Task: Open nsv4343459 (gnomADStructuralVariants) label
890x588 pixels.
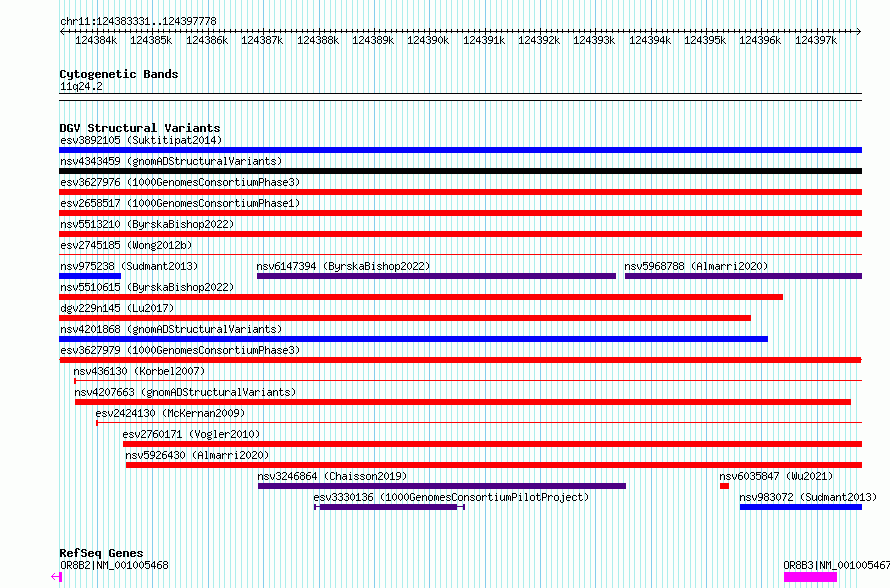Action: click(171, 161)
